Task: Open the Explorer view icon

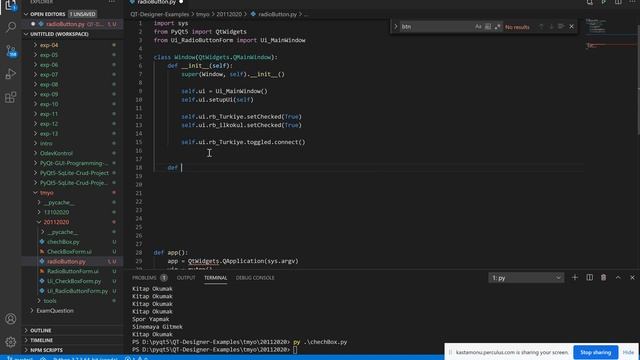Action: (x=11, y=6)
